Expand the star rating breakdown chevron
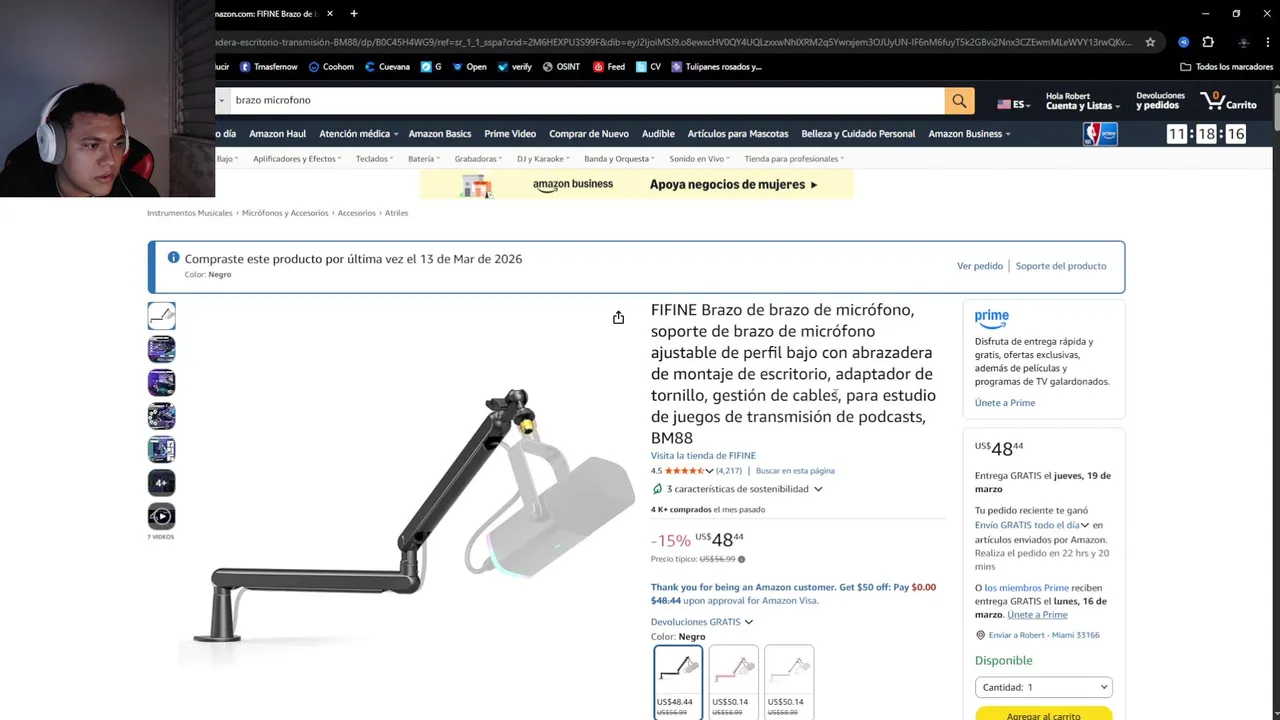 pyautogui.click(x=709, y=471)
